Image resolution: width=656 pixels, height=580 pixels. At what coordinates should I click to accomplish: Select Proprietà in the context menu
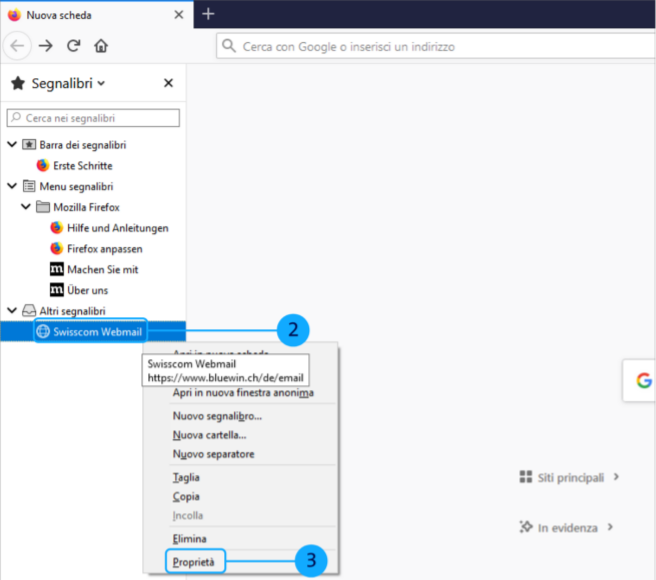(195, 562)
